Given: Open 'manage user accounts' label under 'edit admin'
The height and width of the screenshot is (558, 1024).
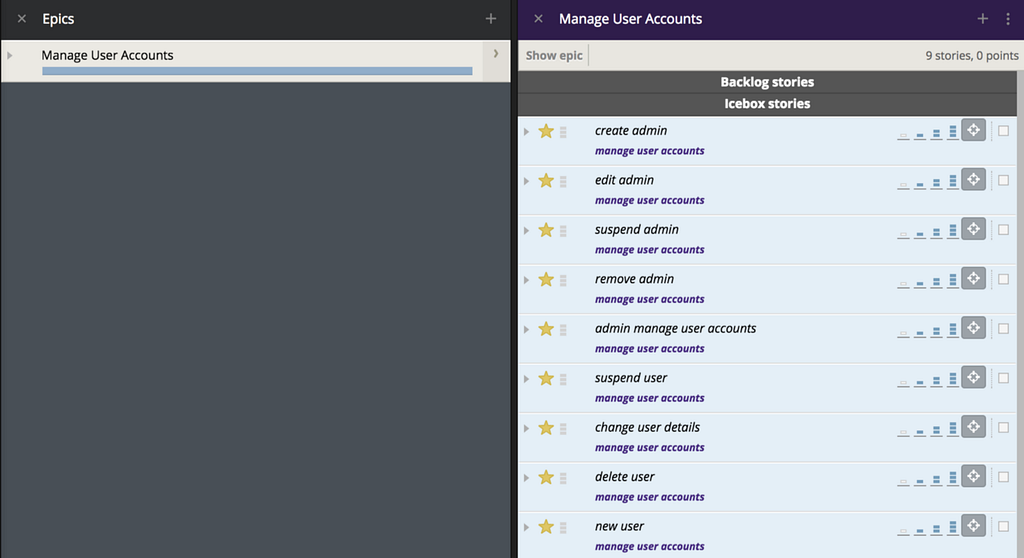Looking at the screenshot, I should [649, 200].
